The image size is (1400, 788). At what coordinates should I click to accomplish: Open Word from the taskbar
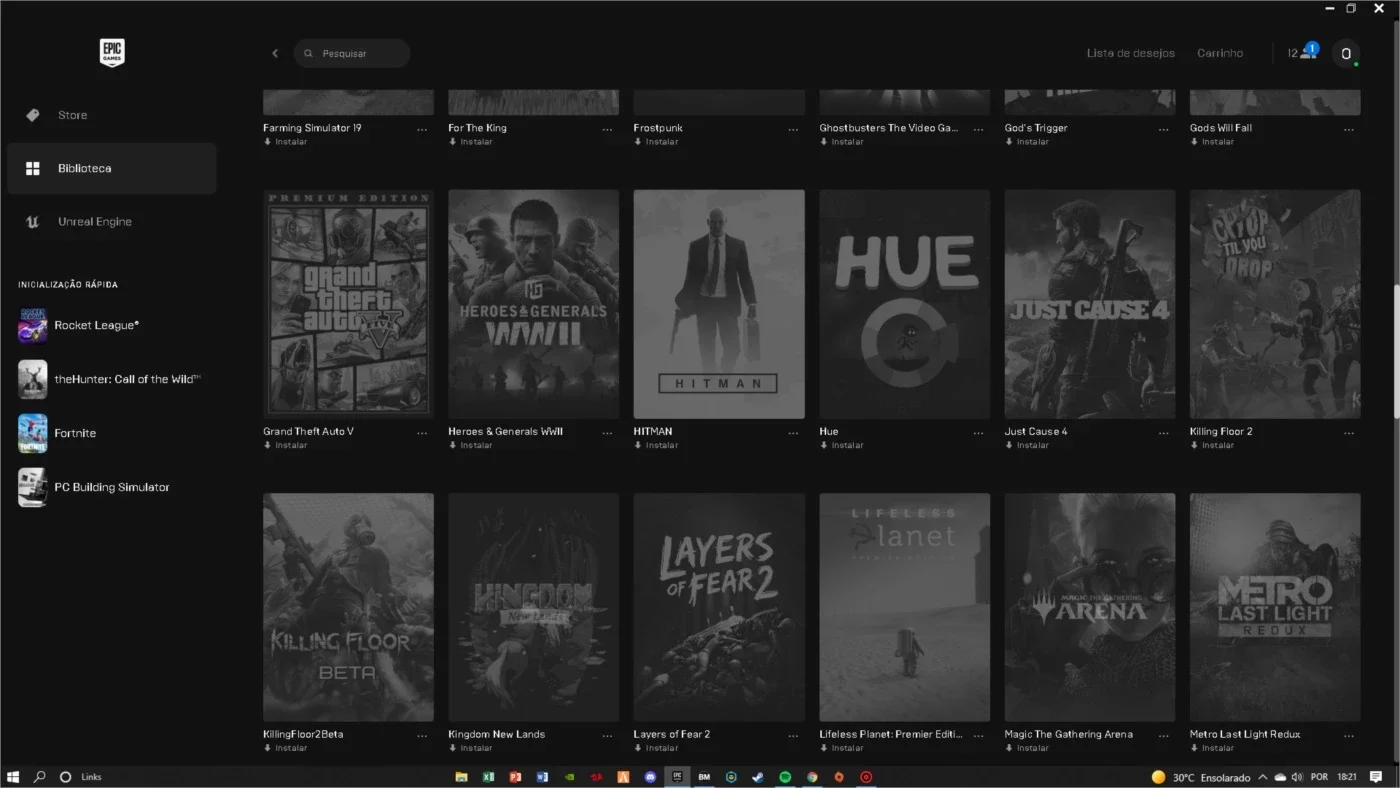pos(542,777)
